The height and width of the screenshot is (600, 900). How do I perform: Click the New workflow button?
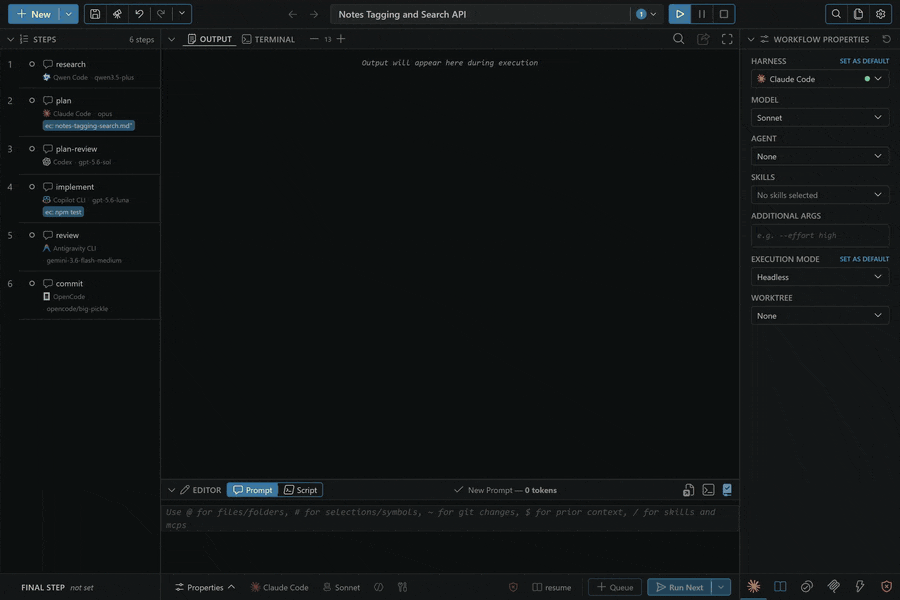coord(34,14)
